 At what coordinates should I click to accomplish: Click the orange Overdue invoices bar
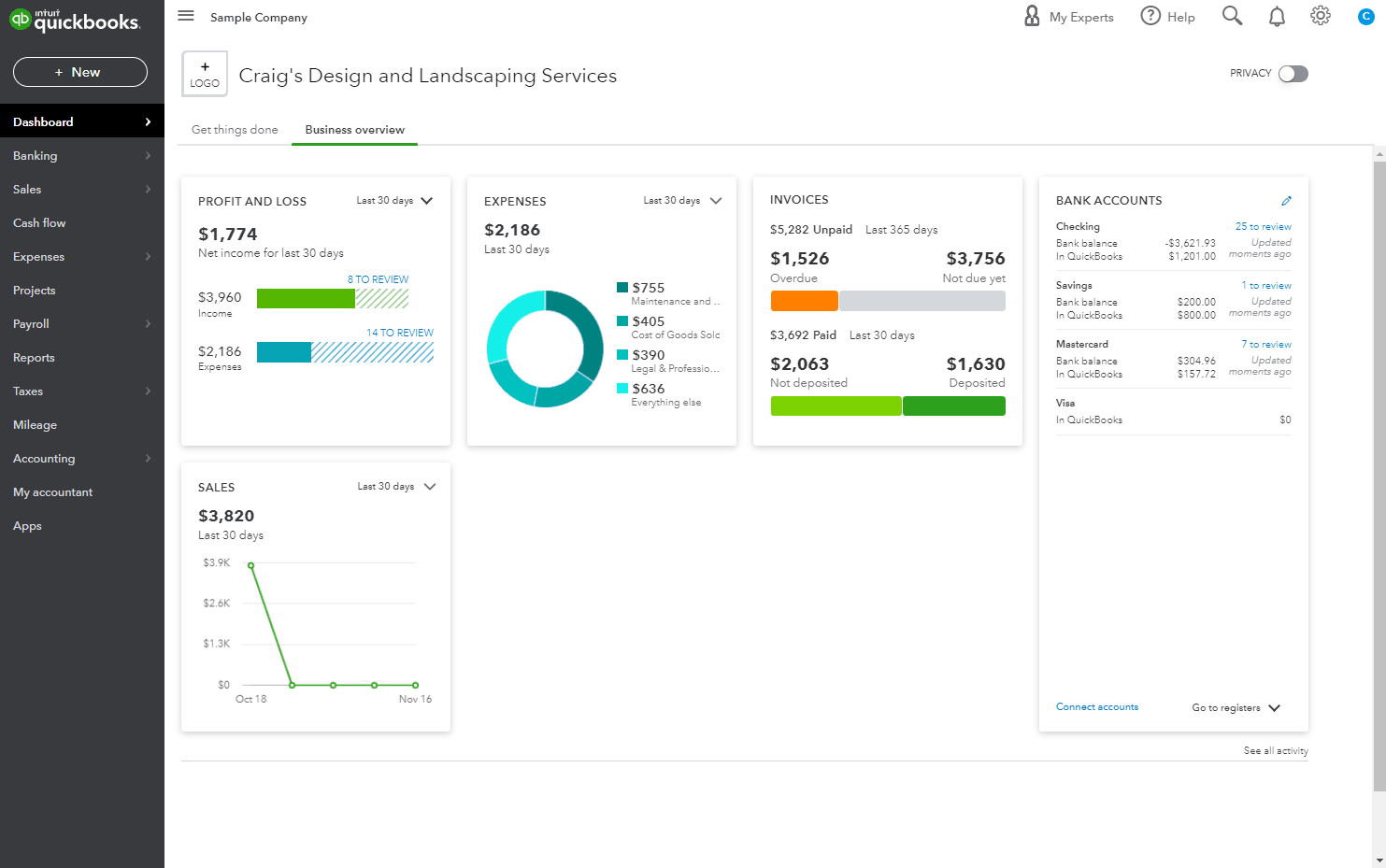click(x=804, y=301)
